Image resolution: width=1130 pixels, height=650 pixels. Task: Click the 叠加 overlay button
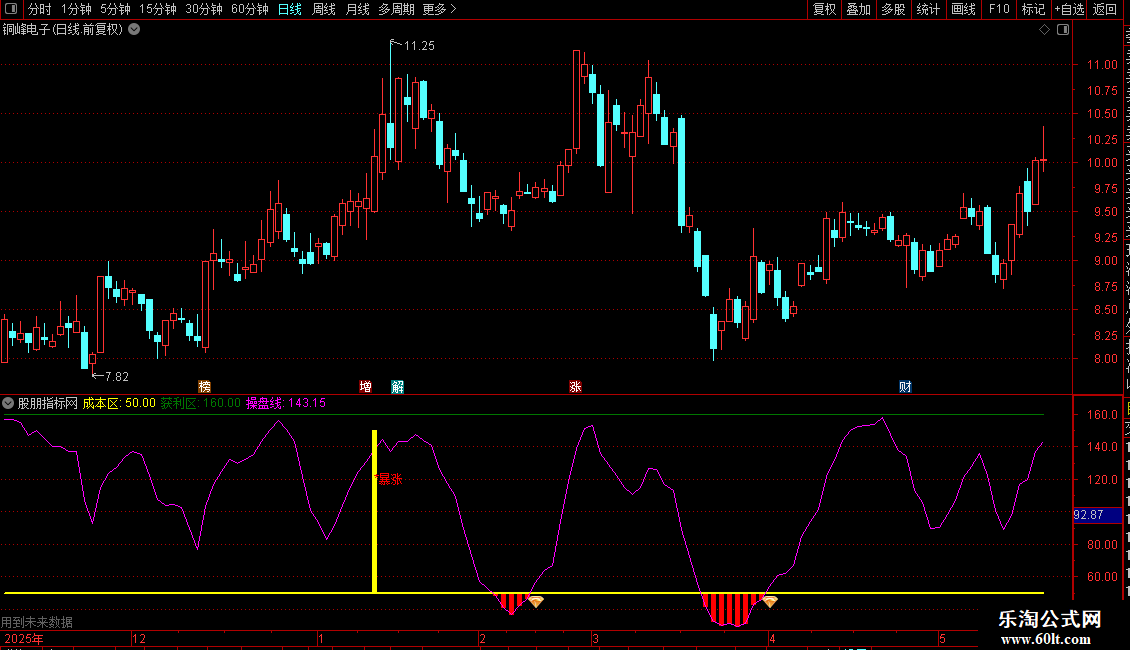pyautogui.click(x=858, y=9)
